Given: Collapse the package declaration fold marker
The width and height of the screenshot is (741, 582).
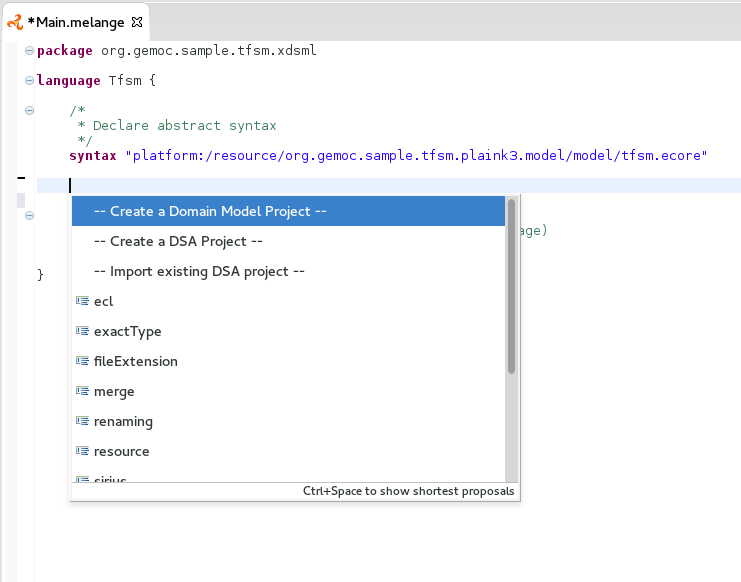Looking at the screenshot, I should pos(29,51).
